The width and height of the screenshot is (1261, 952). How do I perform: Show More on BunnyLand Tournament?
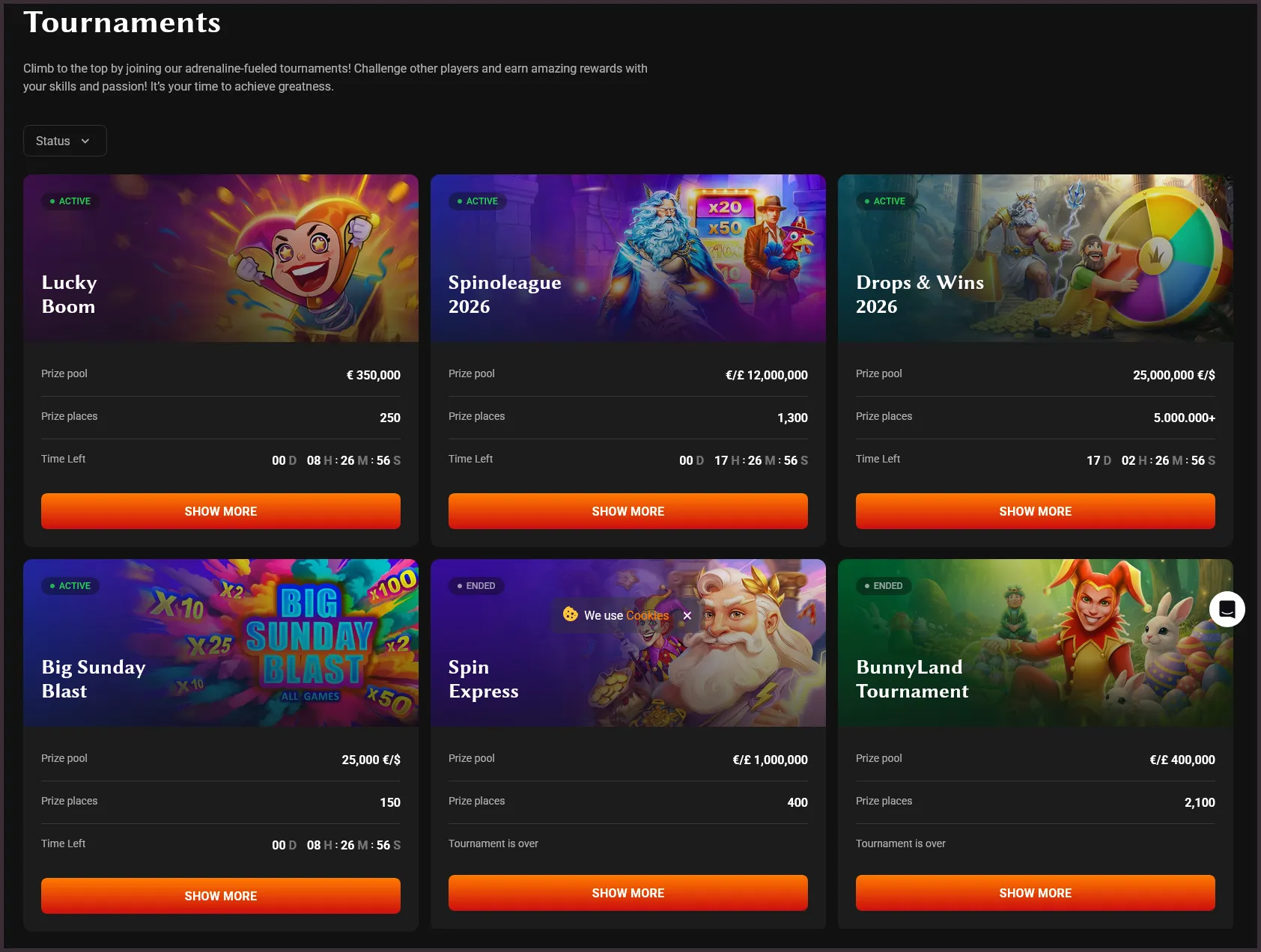tap(1035, 892)
